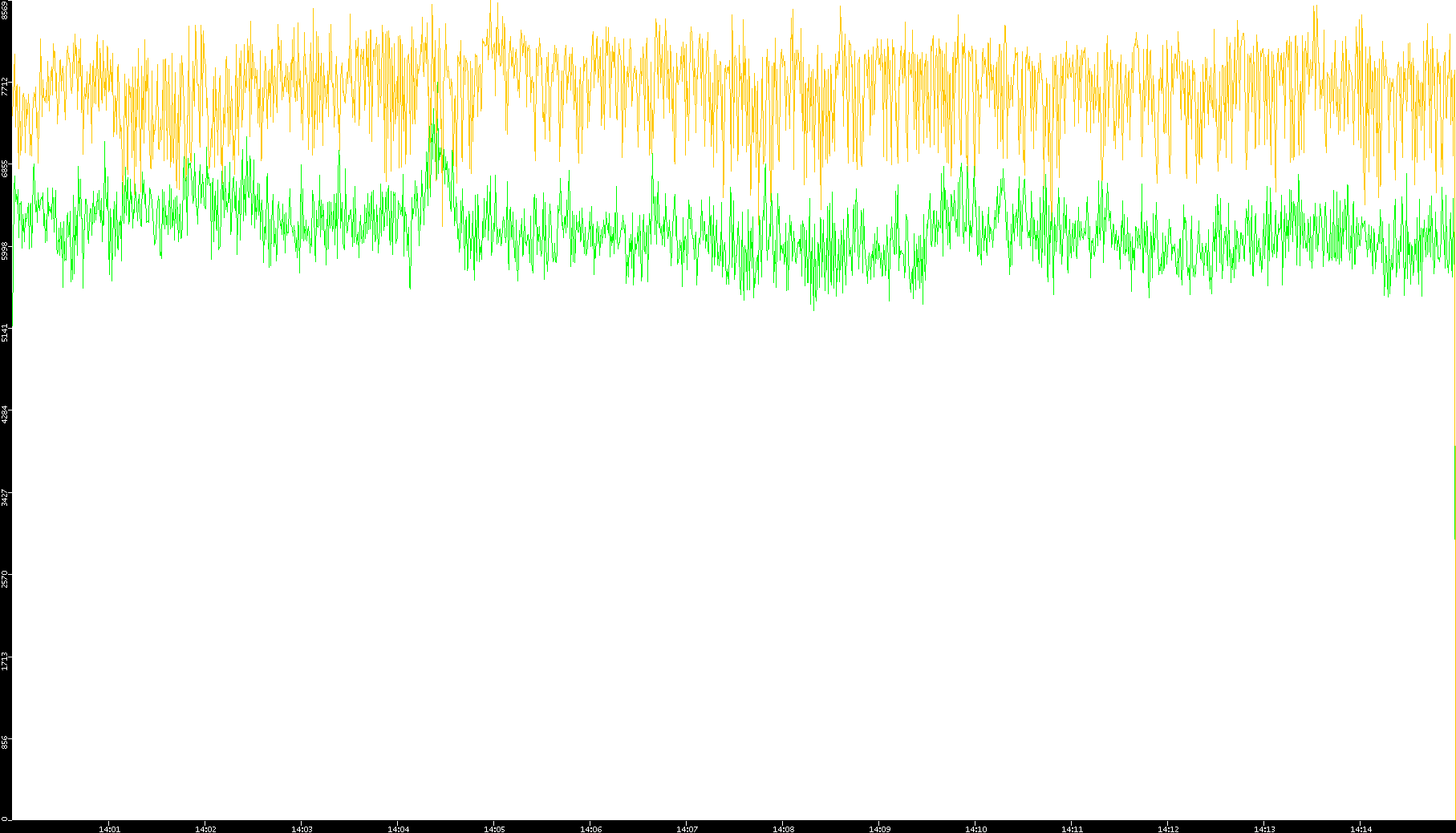Click the 14:06 time axis label
The image size is (1456, 833).
pos(590,829)
